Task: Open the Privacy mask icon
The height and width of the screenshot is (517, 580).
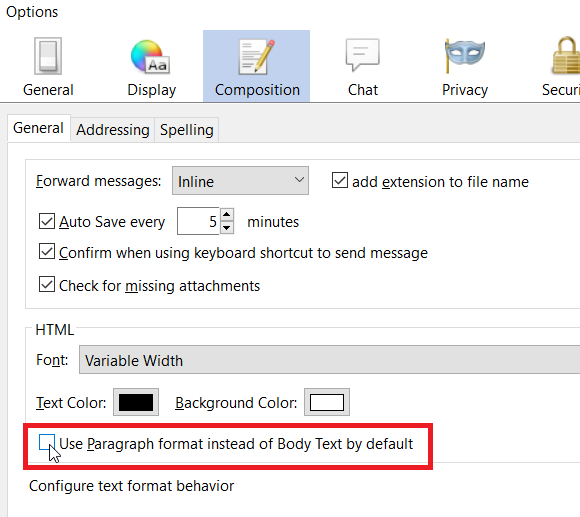Action: (x=465, y=55)
